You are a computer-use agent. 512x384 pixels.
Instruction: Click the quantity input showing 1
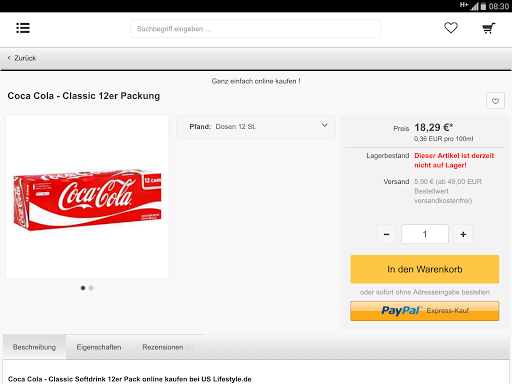click(425, 234)
